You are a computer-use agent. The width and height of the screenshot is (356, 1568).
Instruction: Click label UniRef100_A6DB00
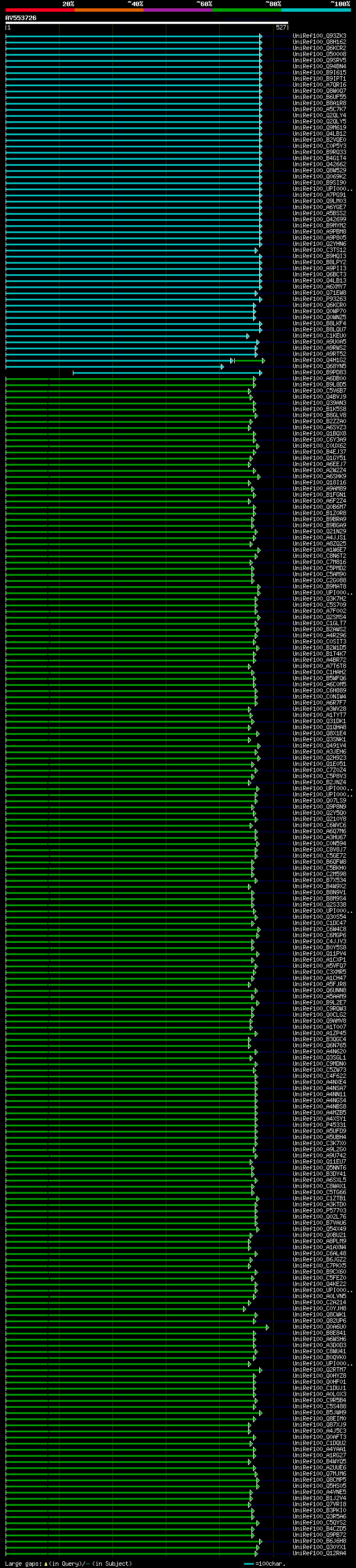[x=319, y=379]
